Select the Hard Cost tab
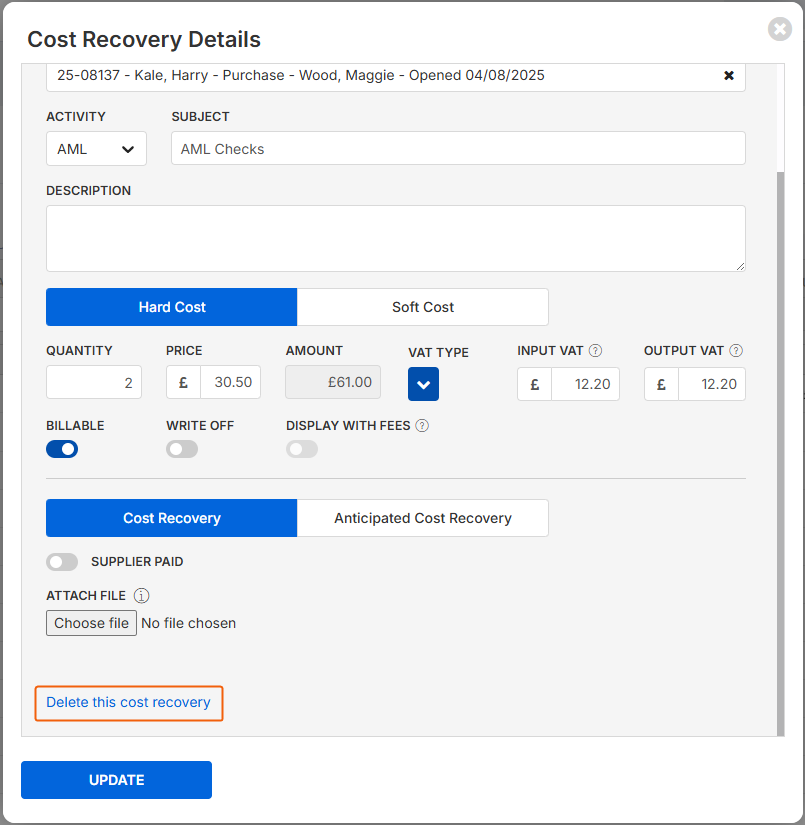 (172, 307)
